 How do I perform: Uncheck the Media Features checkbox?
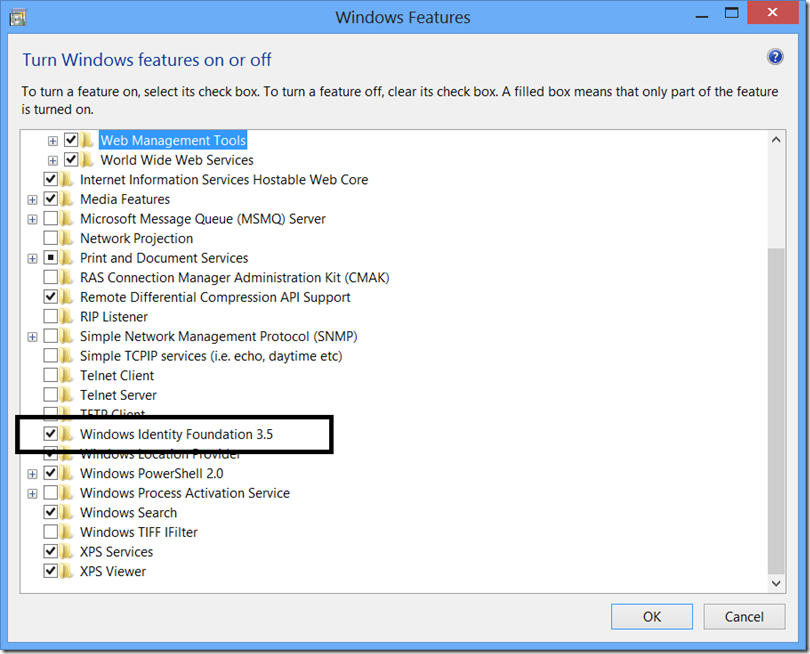coord(51,199)
